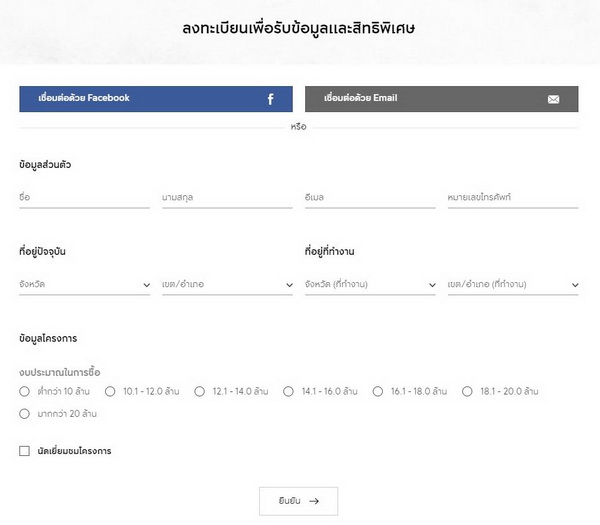Focus the นามสกุล surname field
Viewport: 600px width, 525px height.
point(227,198)
